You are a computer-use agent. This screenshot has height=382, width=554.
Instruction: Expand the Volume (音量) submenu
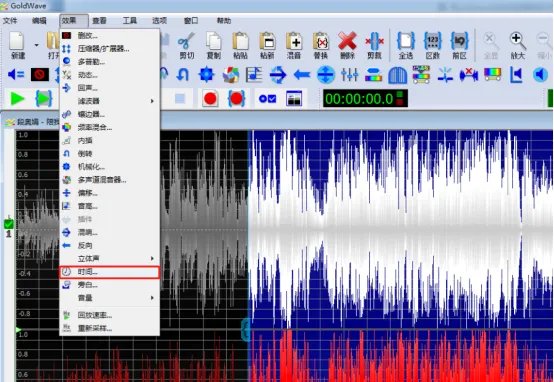[x=110, y=298]
